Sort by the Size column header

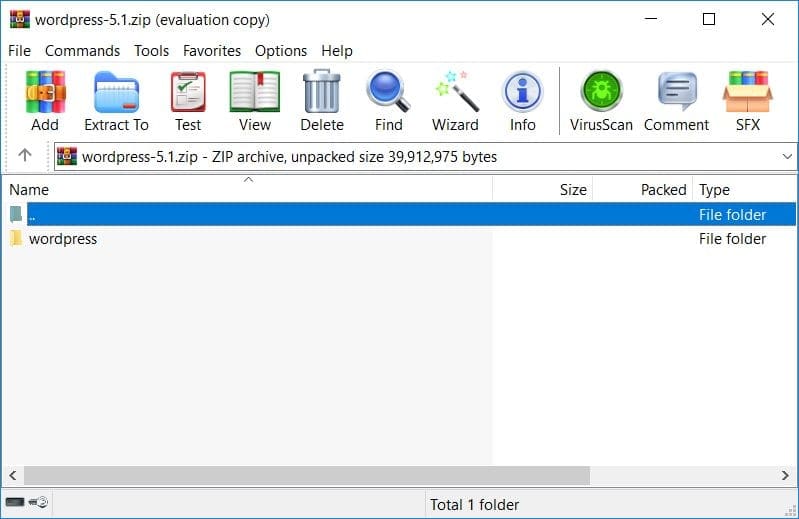tap(542, 189)
